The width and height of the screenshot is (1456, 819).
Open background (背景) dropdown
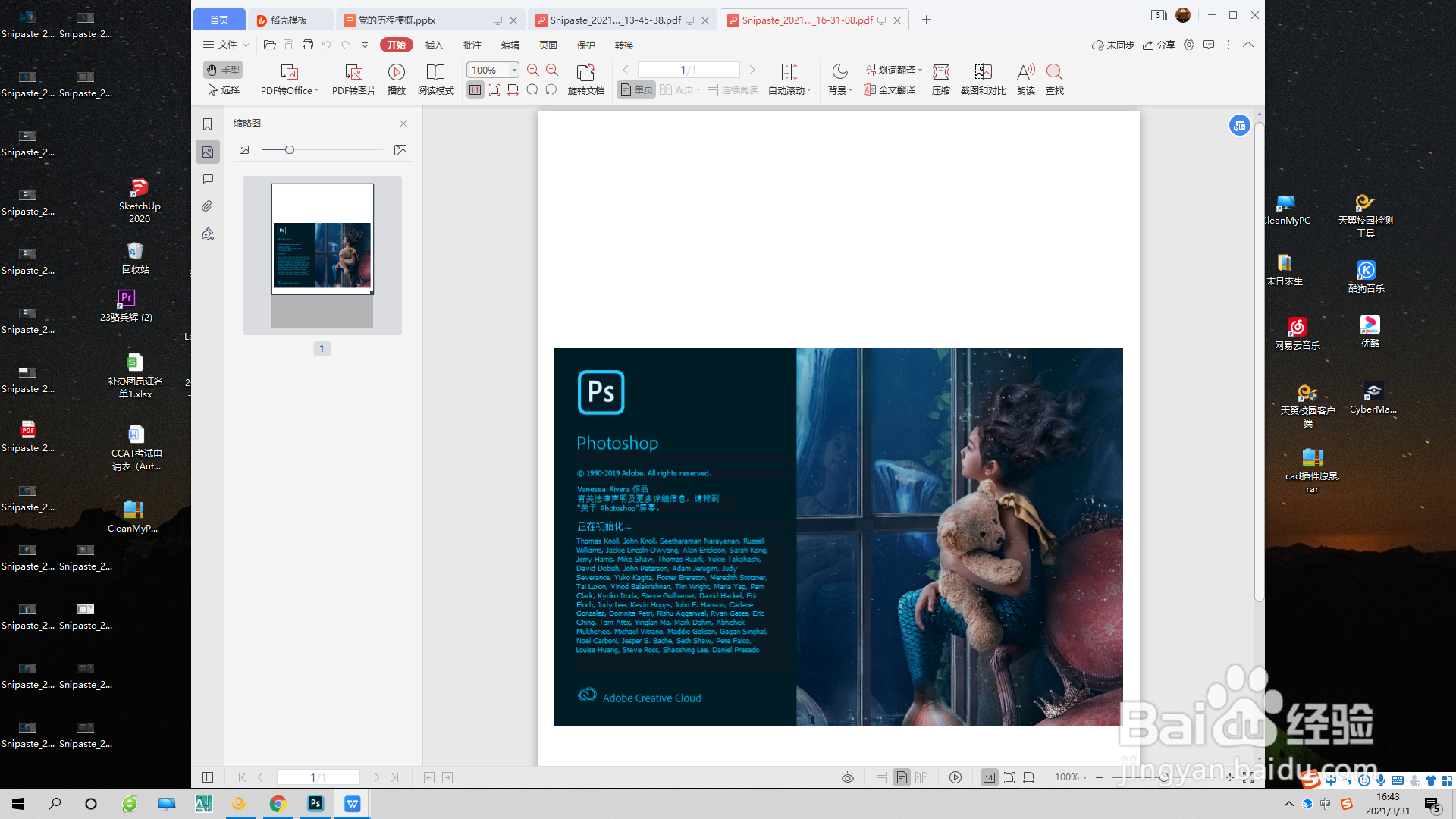[840, 80]
